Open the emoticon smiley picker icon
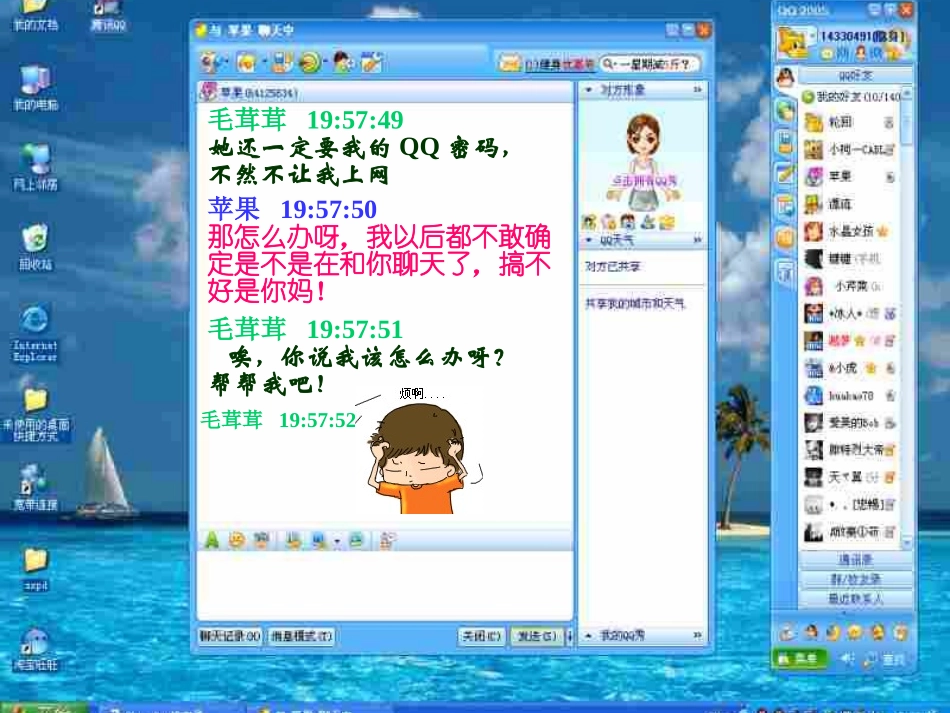This screenshot has height=713, width=950. (236, 540)
